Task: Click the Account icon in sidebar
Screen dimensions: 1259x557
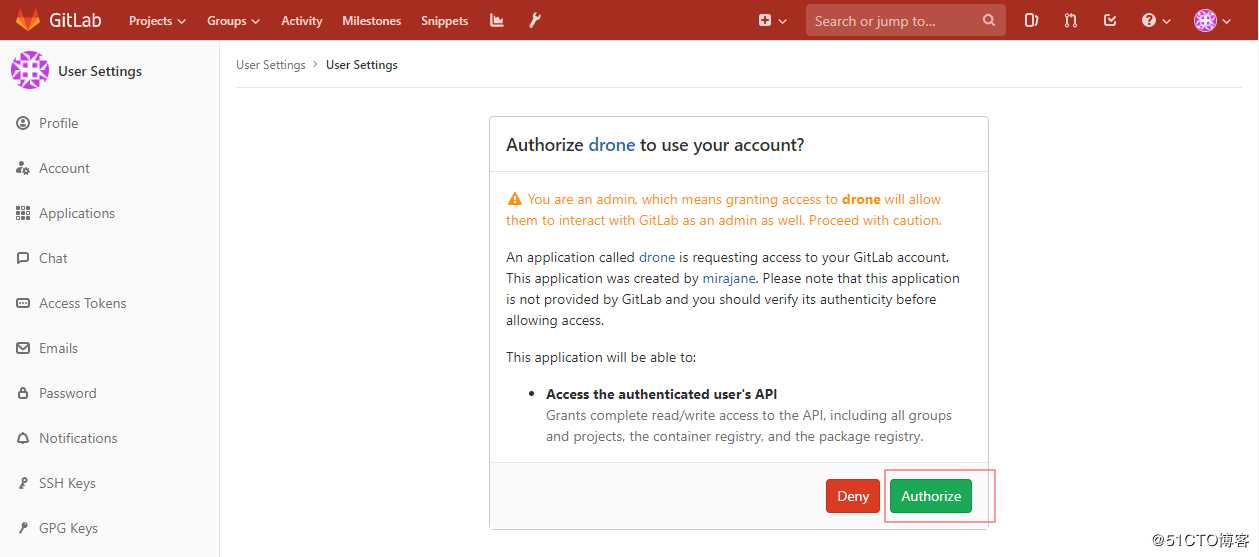Action: [23, 168]
